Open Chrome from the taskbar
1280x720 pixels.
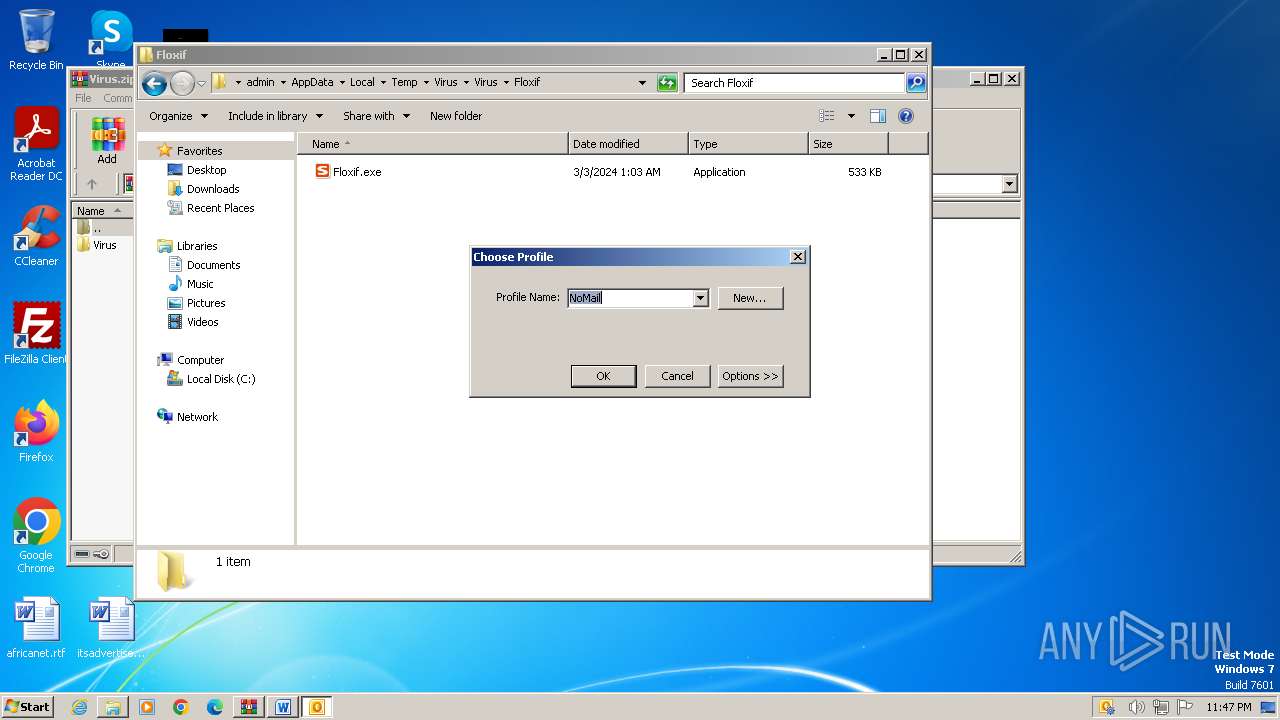[x=181, y=707]
